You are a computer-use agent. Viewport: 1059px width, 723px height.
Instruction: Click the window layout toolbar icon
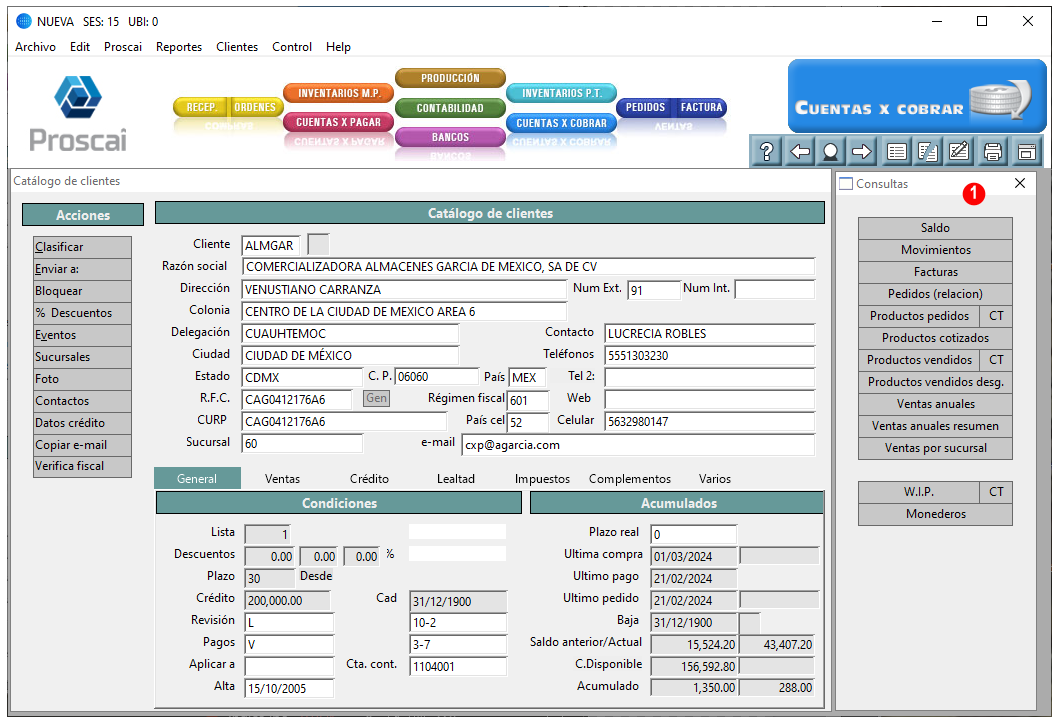click(1027, 151)
